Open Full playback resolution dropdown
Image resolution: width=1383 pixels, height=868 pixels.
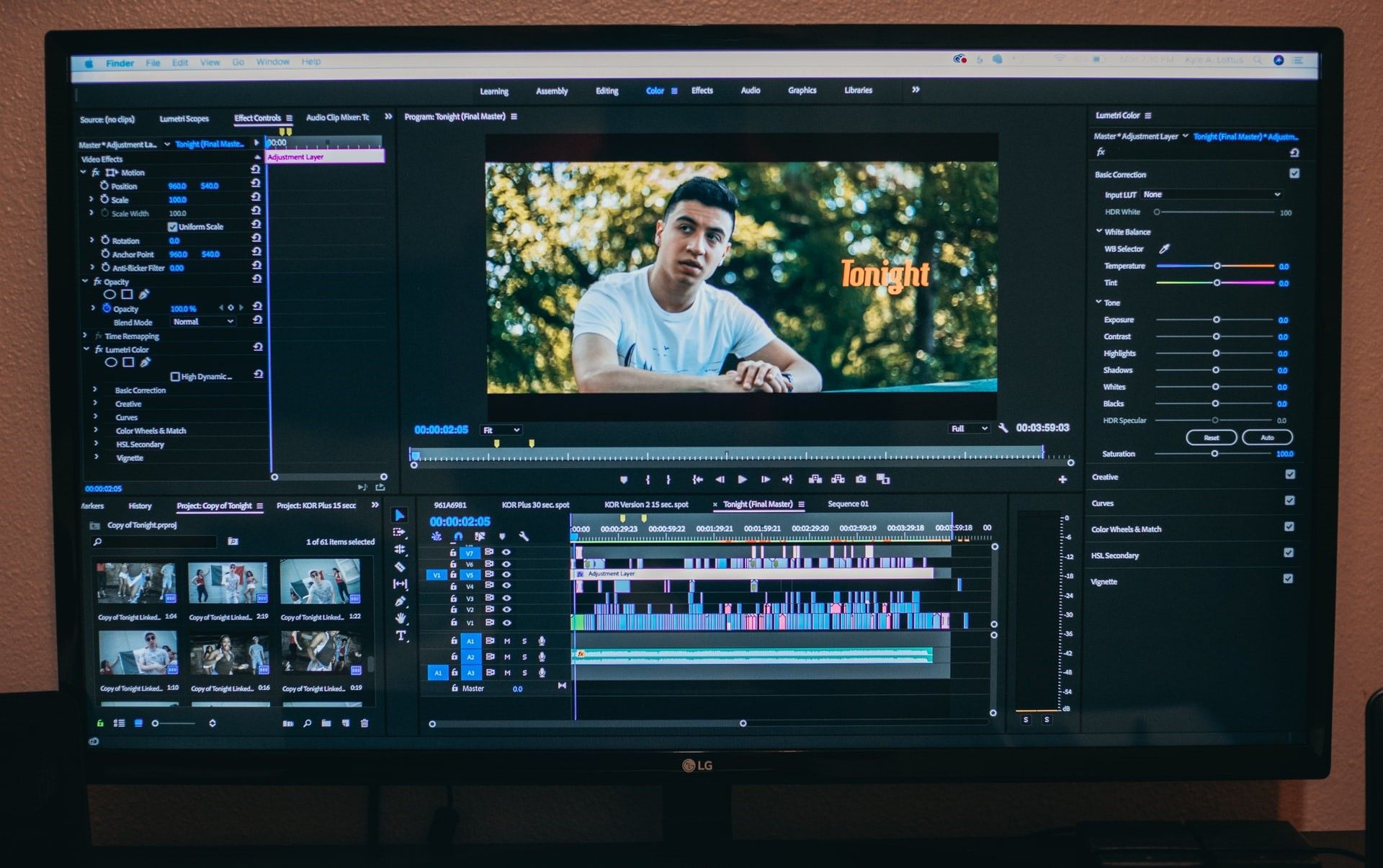click(x=969, y=429)
